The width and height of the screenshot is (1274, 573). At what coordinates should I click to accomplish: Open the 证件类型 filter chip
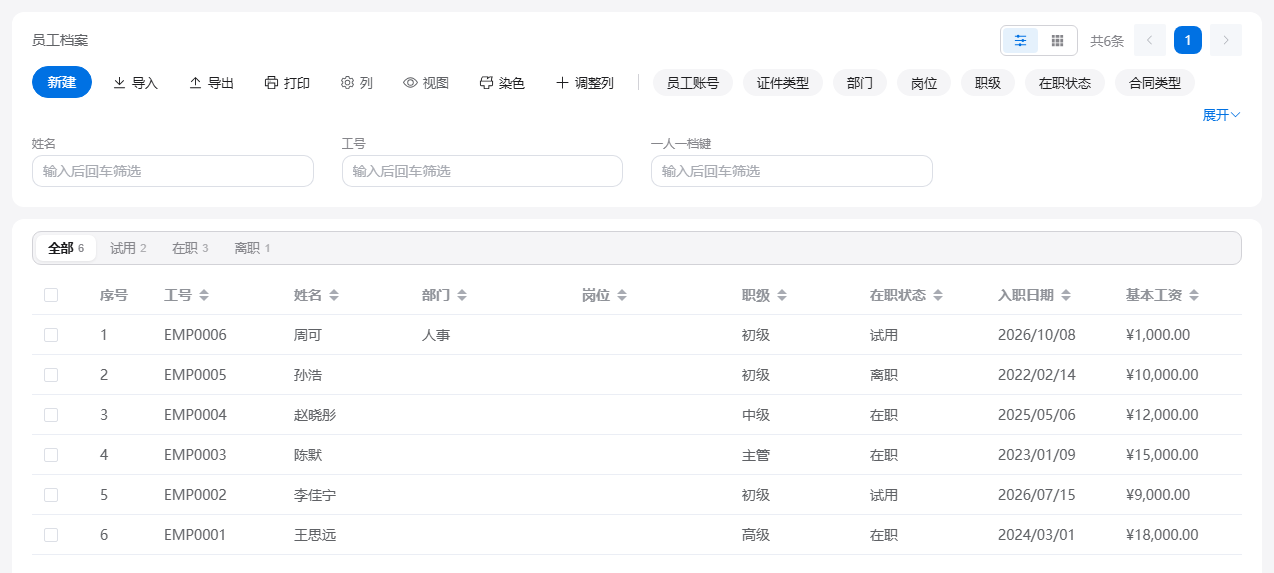(783, 83)
